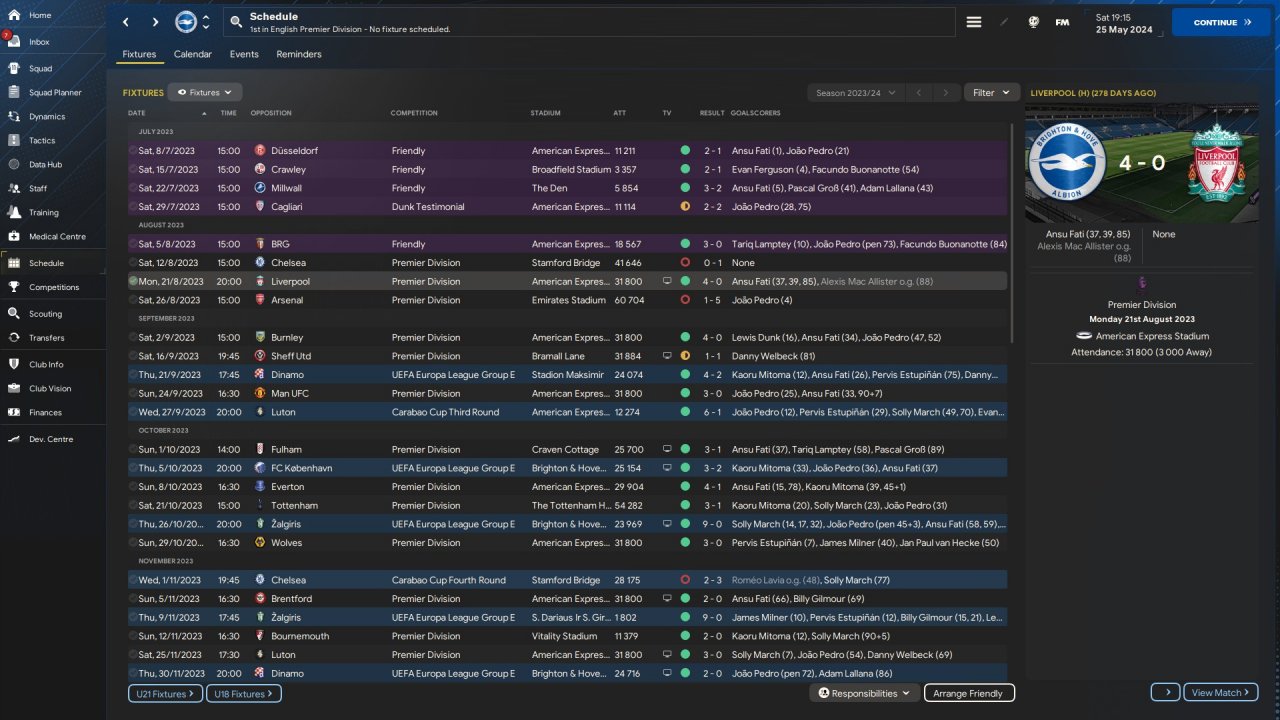Click the vertical scrollbar of fixtures list
This screenshot has height=720, width=1280.
pos(1012,232)
